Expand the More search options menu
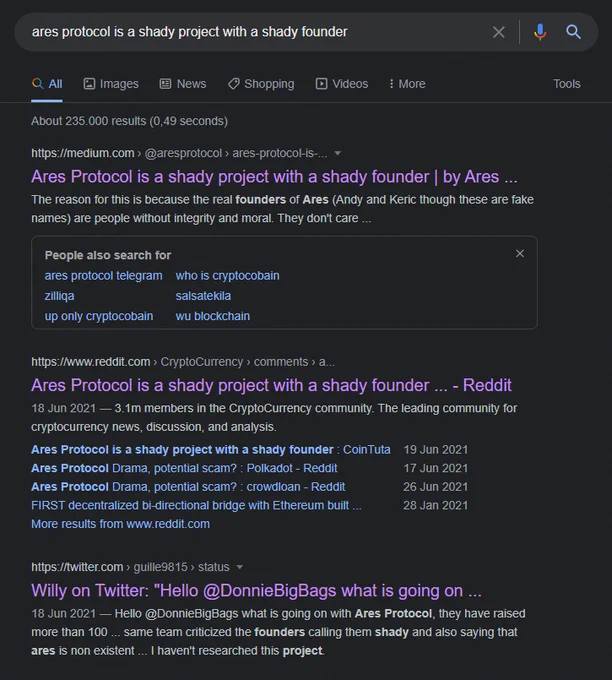The height and width of the screenshot is (680, 612). [x=407, y=84]
